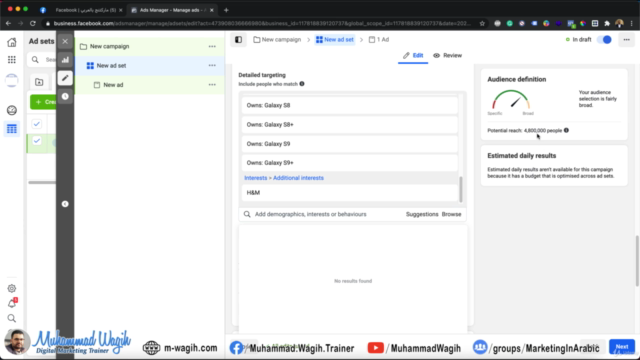Open the Interests category link
The width and height of the screenshot is (640, 360).
point(256,178)
